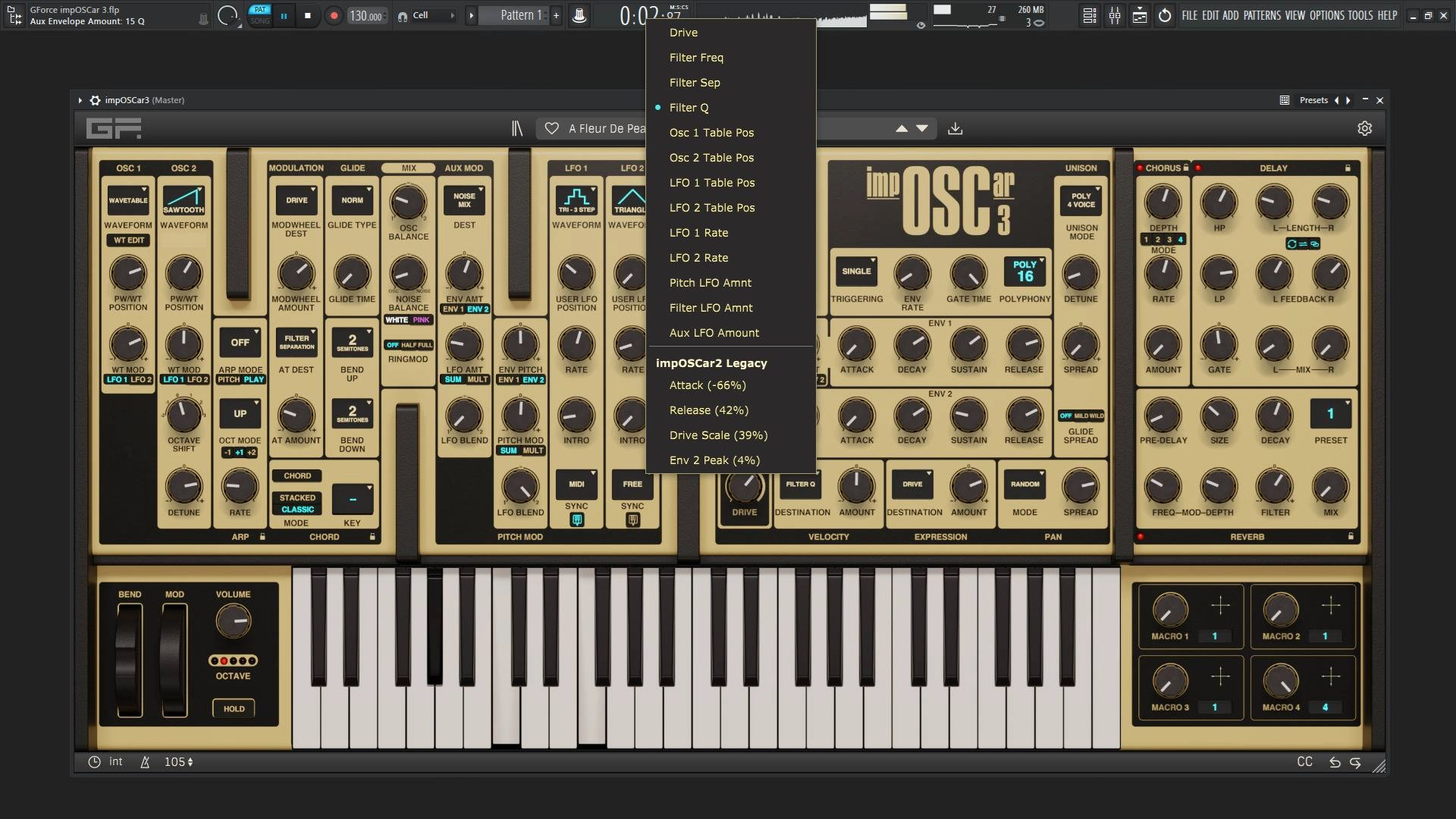This screenshot has width=1456, height=819.
Task: Click the WT EDIT button
Action: click(x=129, y=240)
